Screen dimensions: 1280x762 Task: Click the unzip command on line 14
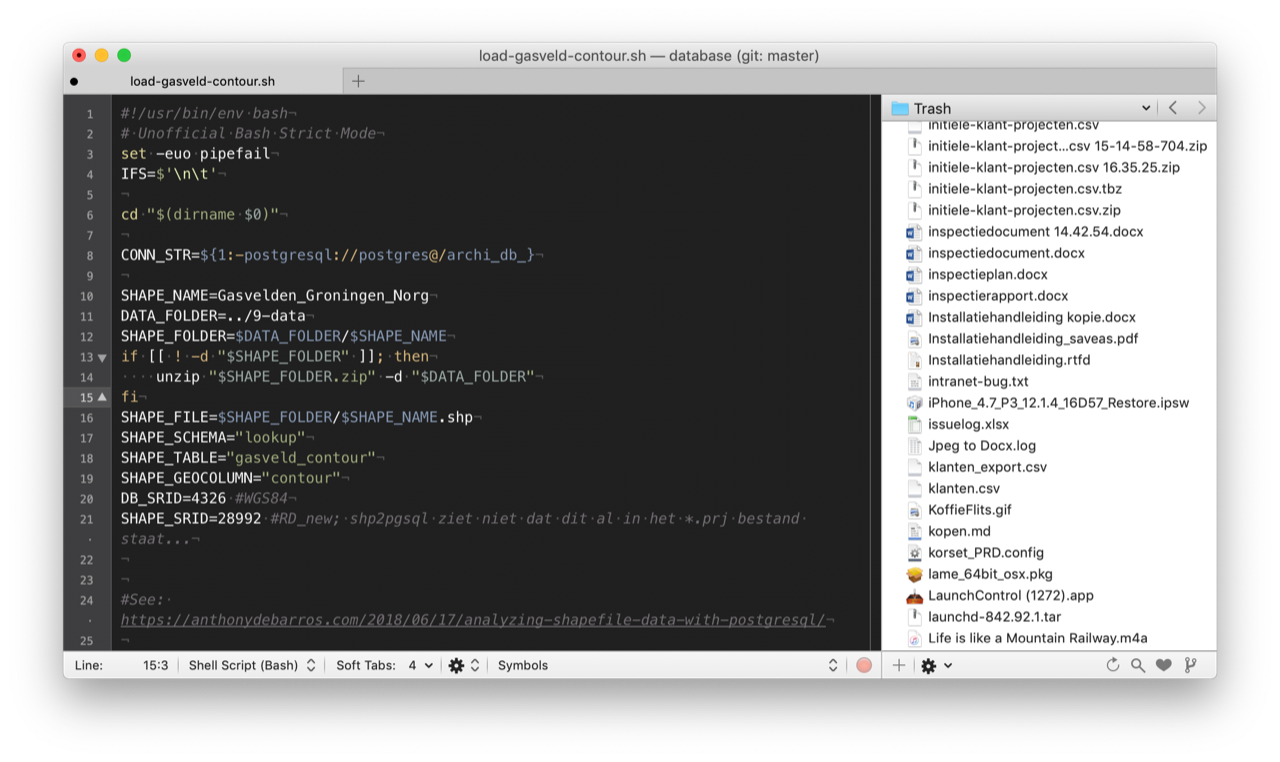[x=177, y=377]
